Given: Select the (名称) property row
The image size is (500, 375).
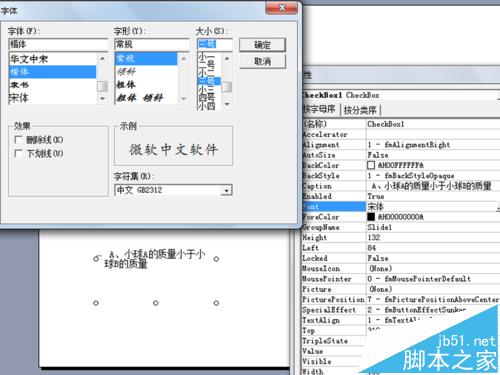Looking at the screenshot, I should tap(401, 124).
